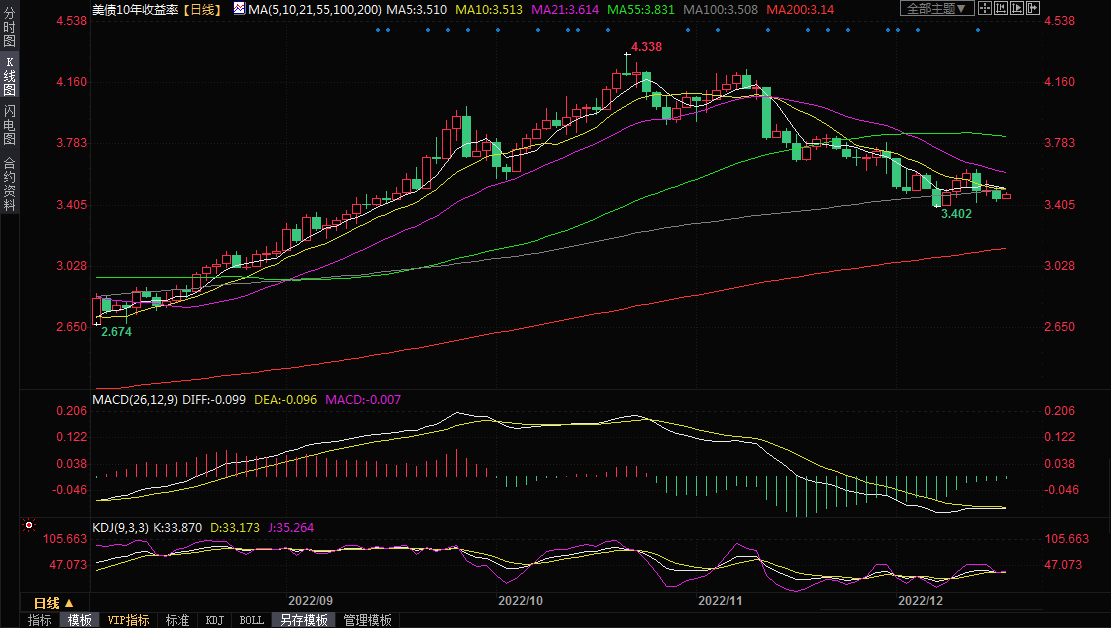Open 合约资料 contract info tab
The image size is (1111, 628).
(9, 183)
